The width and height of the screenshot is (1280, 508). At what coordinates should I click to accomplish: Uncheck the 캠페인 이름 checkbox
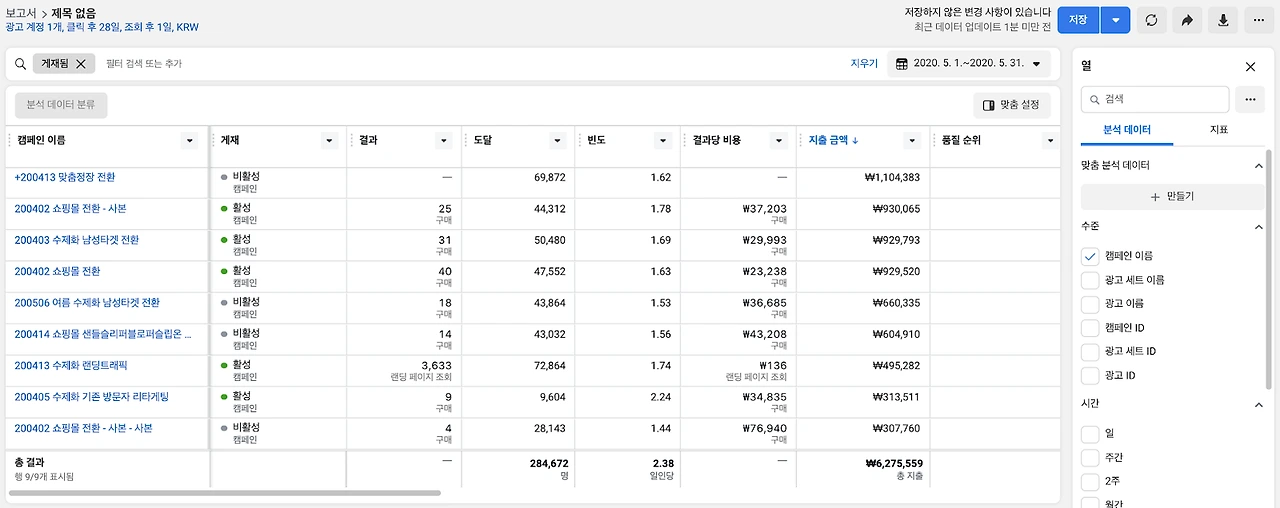point(1090,256)
